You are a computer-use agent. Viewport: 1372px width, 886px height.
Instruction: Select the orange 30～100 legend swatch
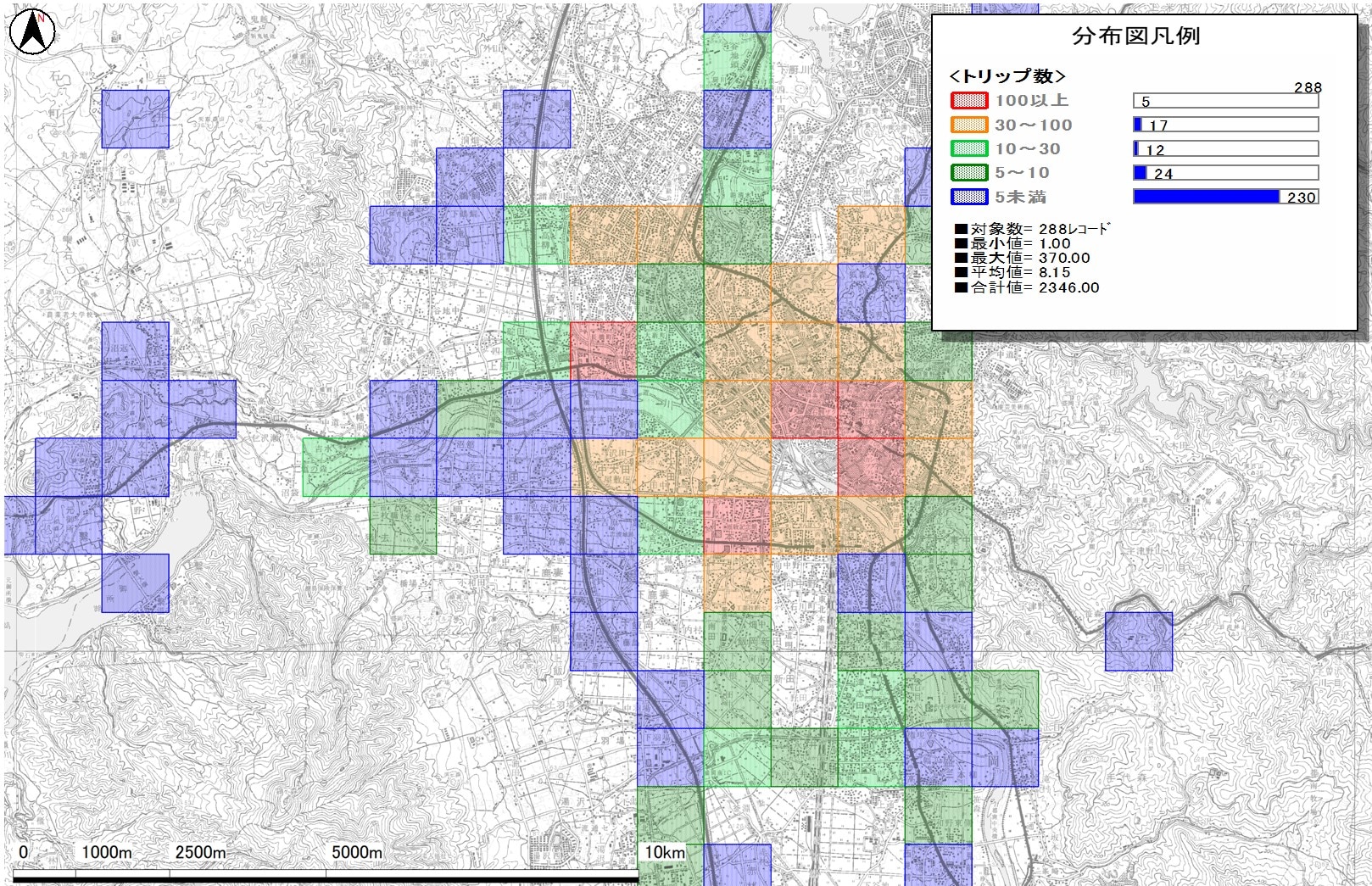tap(969, 125)
